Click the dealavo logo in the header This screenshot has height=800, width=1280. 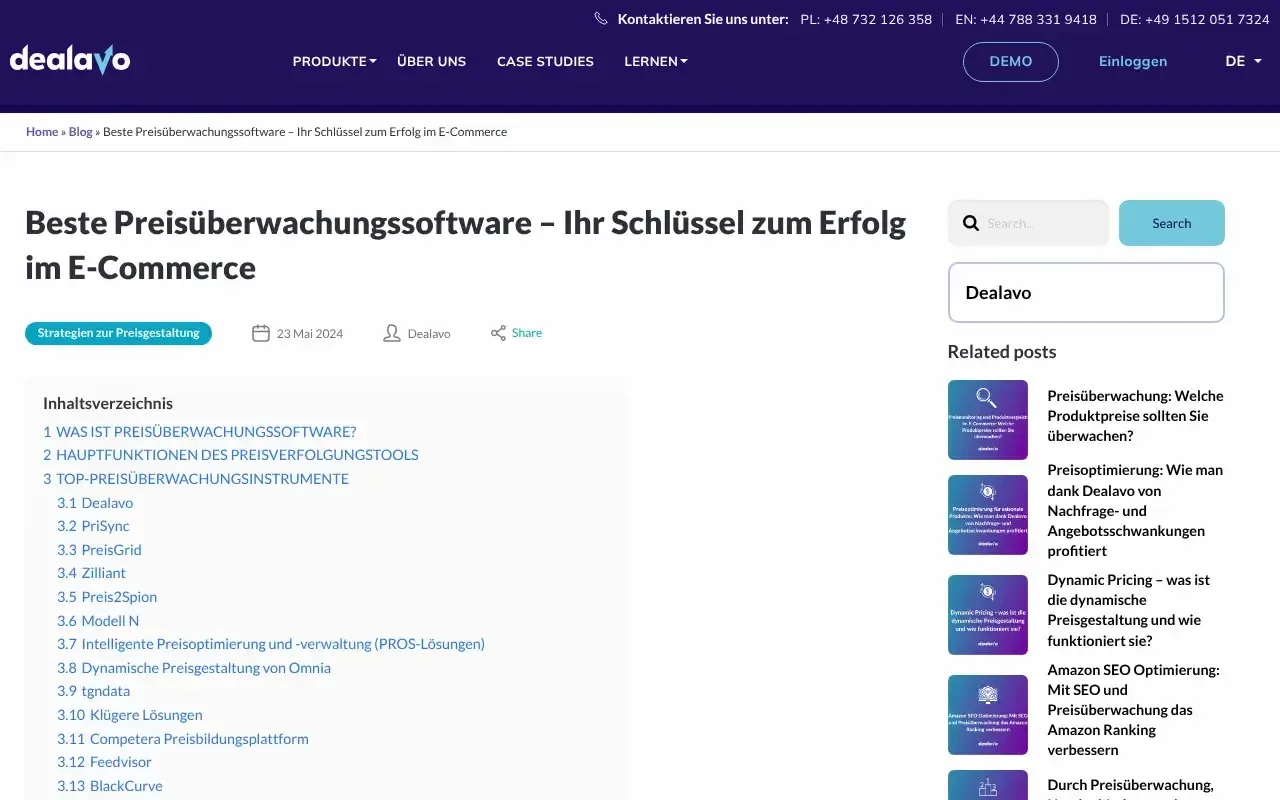[x=69, y=59]
